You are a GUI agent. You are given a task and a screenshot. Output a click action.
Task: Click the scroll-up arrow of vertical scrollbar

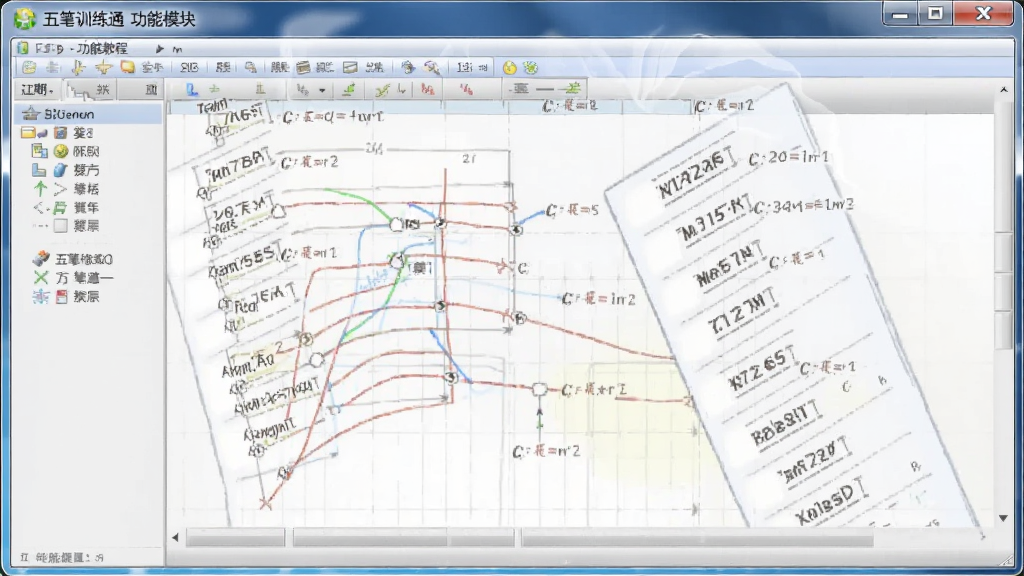point(1004,89)
